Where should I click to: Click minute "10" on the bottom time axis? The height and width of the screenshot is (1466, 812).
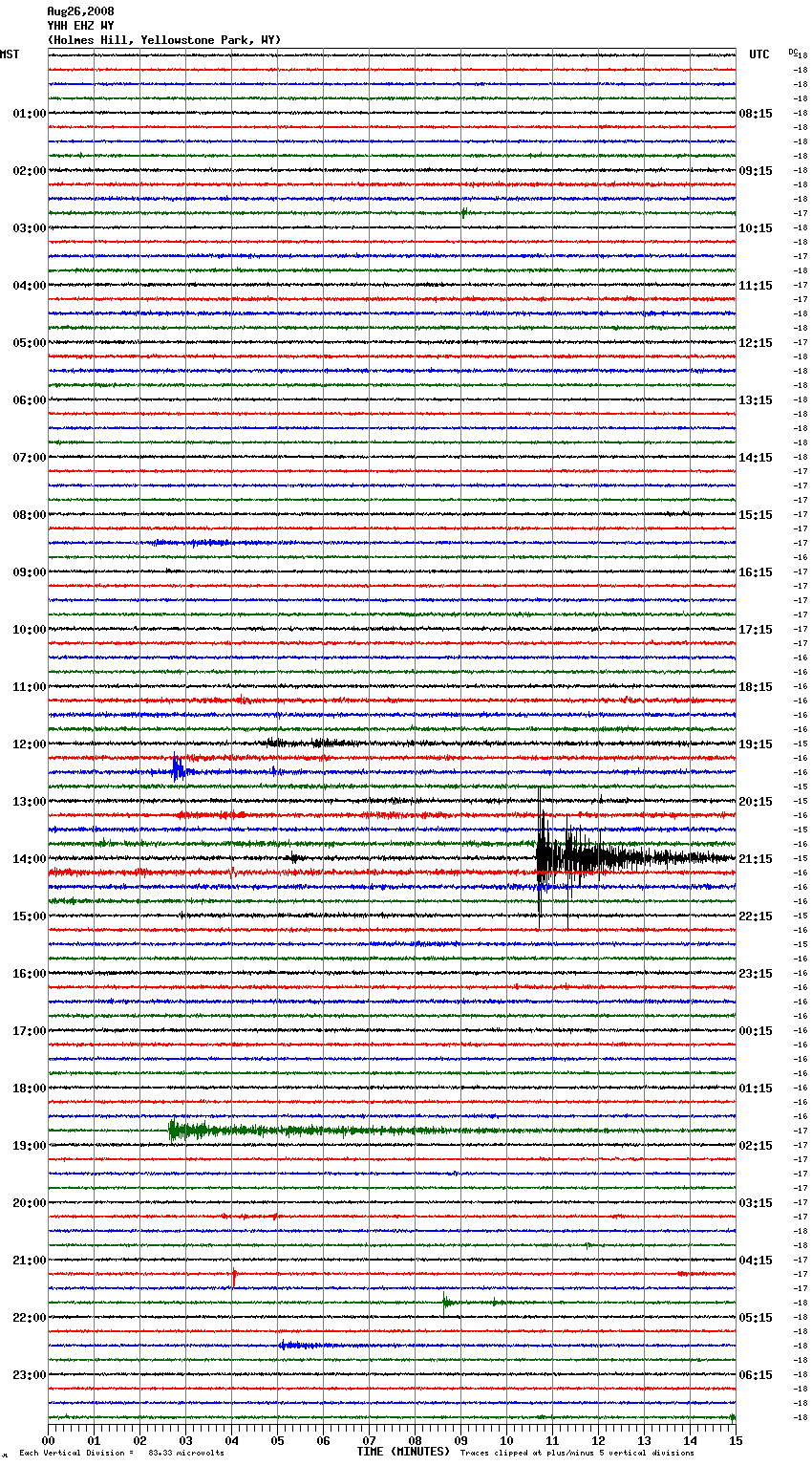[x=507, y=1441]
